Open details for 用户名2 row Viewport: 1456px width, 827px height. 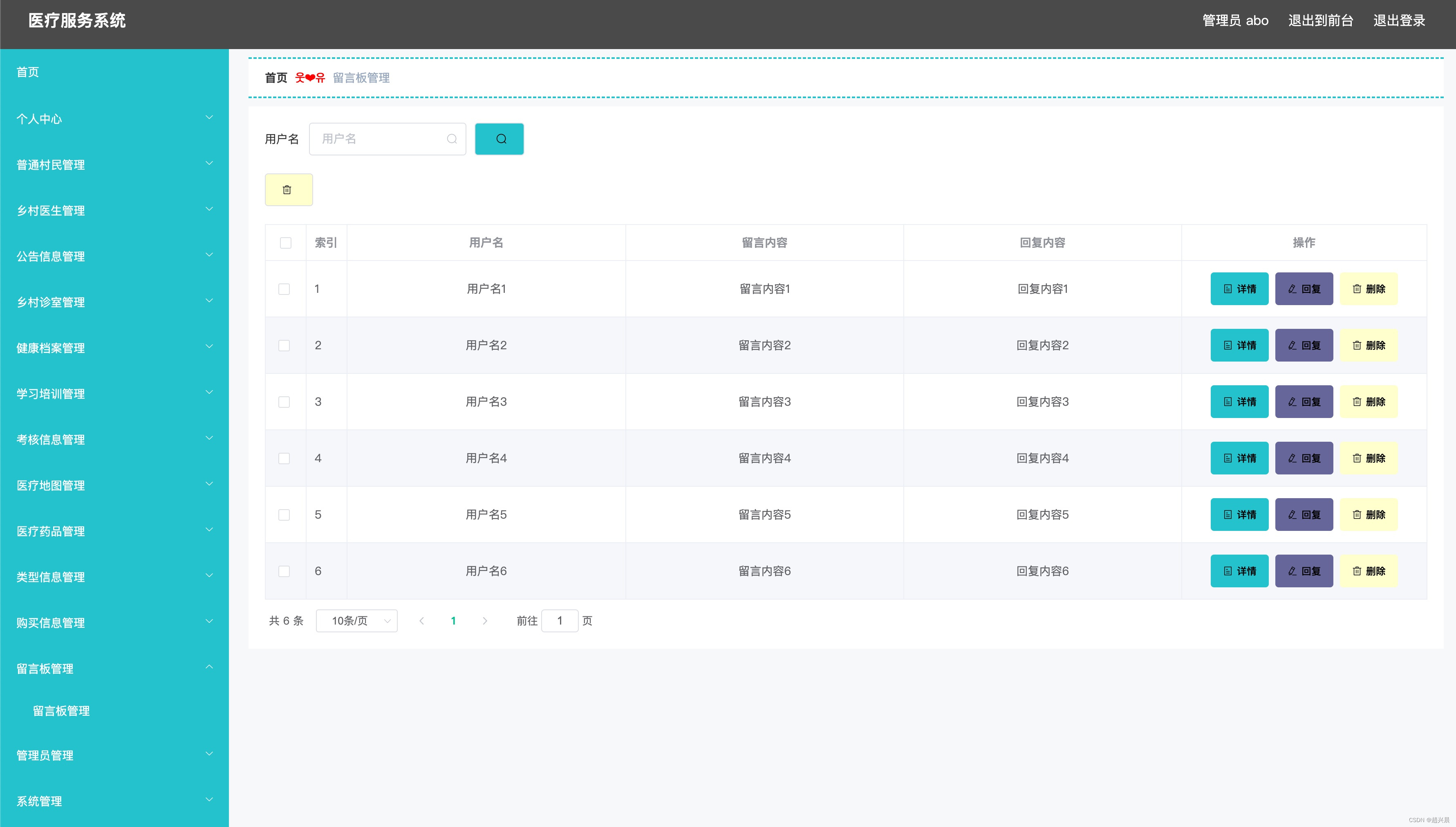point(1239,345)
